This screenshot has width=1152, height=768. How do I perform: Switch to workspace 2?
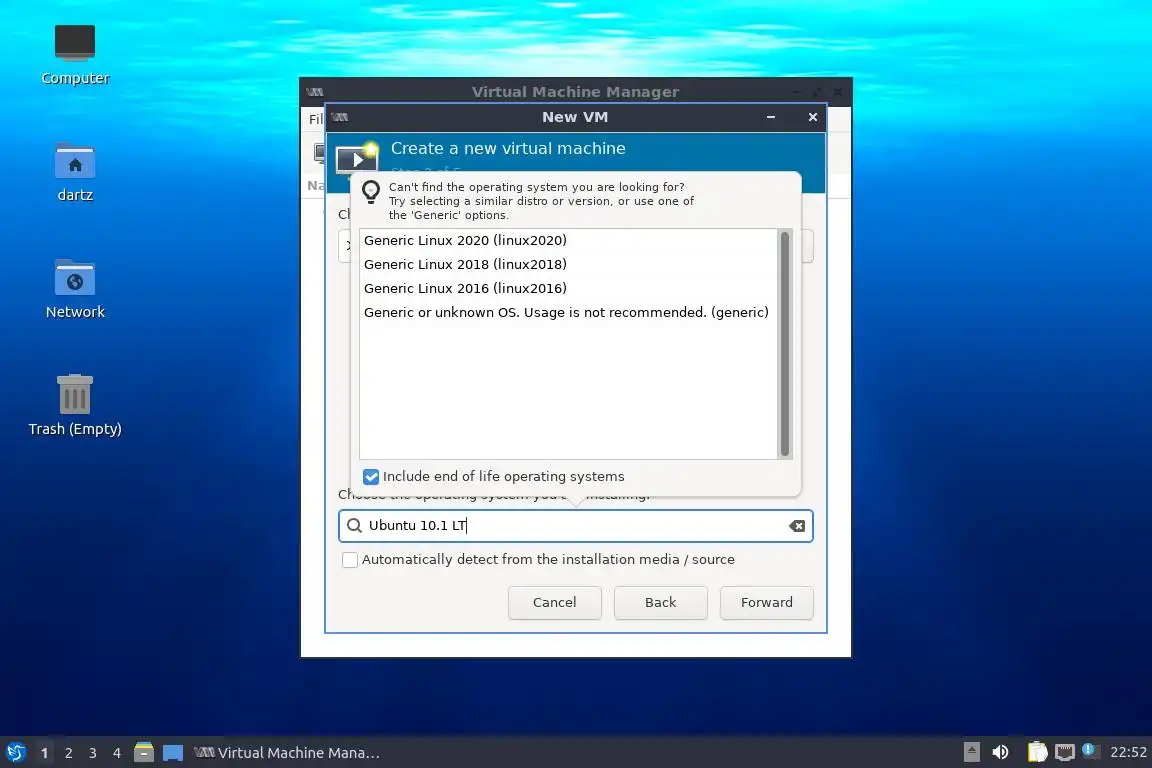tap(68, 753)
